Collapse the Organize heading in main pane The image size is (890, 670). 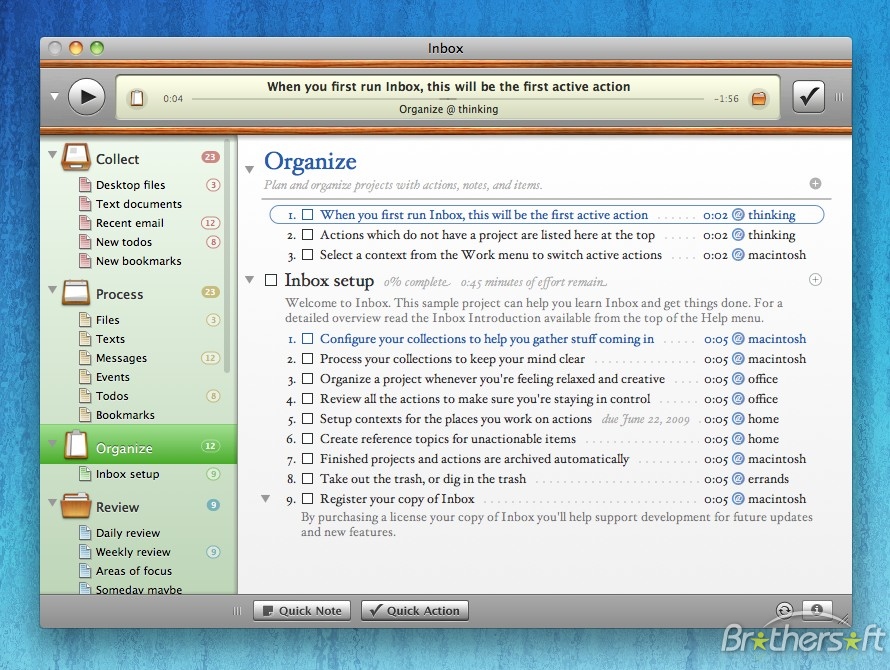(x=249, y=169)
